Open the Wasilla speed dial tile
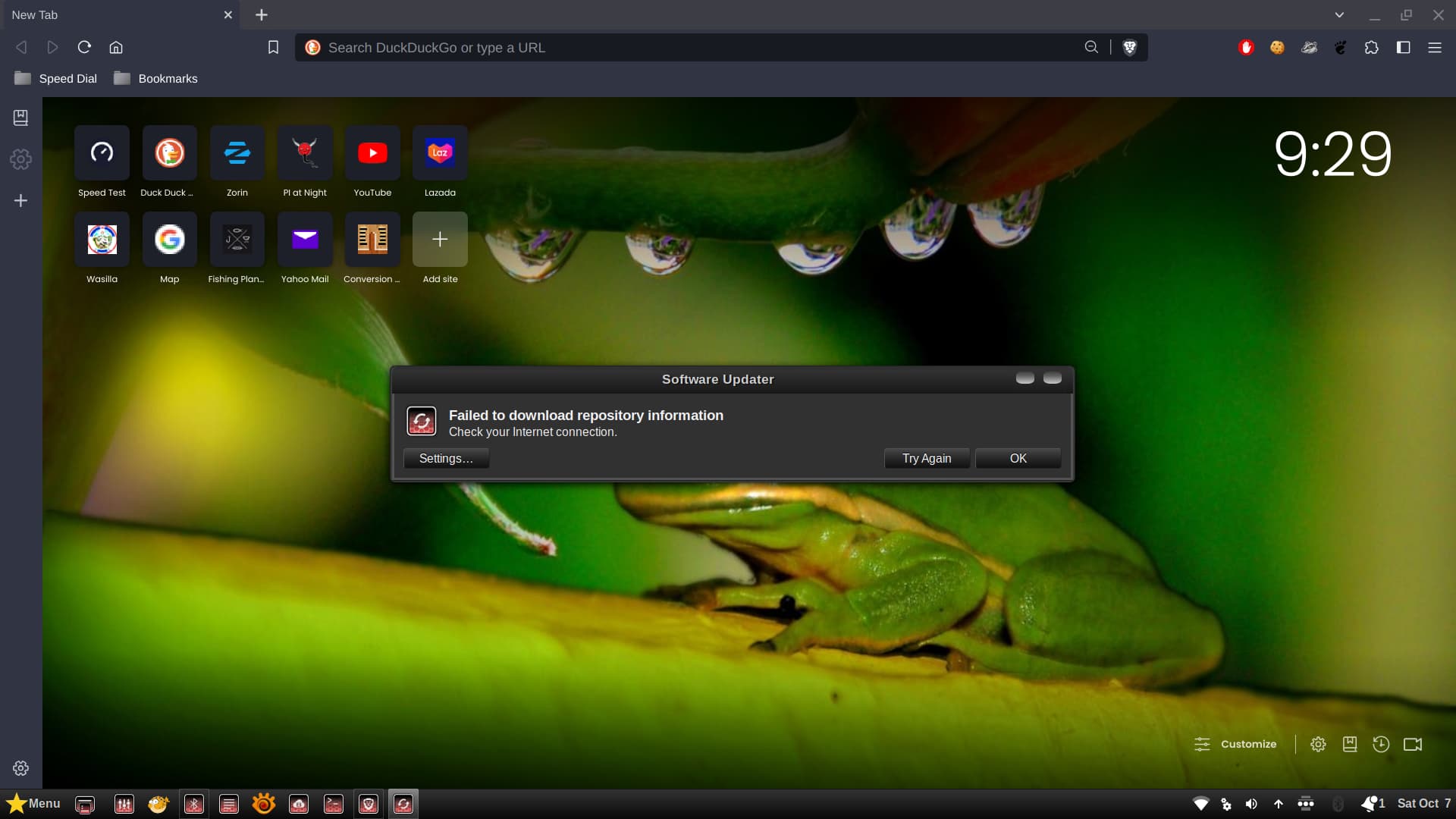 coord(102,239)
